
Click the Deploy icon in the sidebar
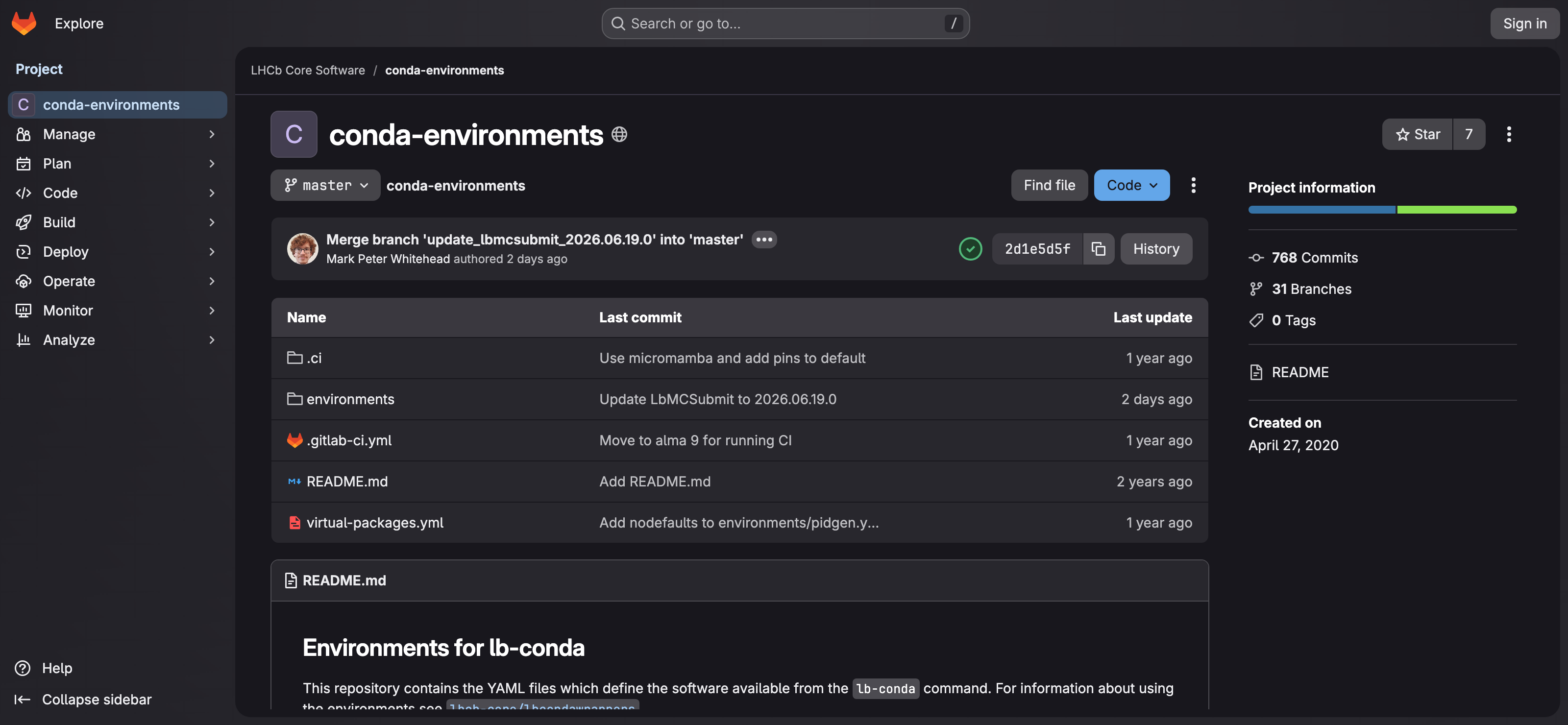(23, 251)
